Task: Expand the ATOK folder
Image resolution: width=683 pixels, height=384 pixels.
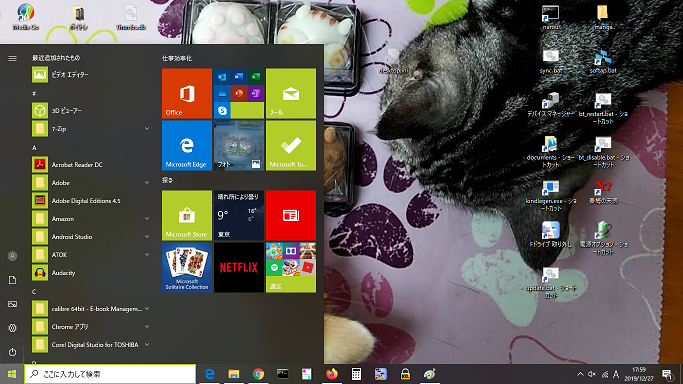Action: (x=91, y=255)
